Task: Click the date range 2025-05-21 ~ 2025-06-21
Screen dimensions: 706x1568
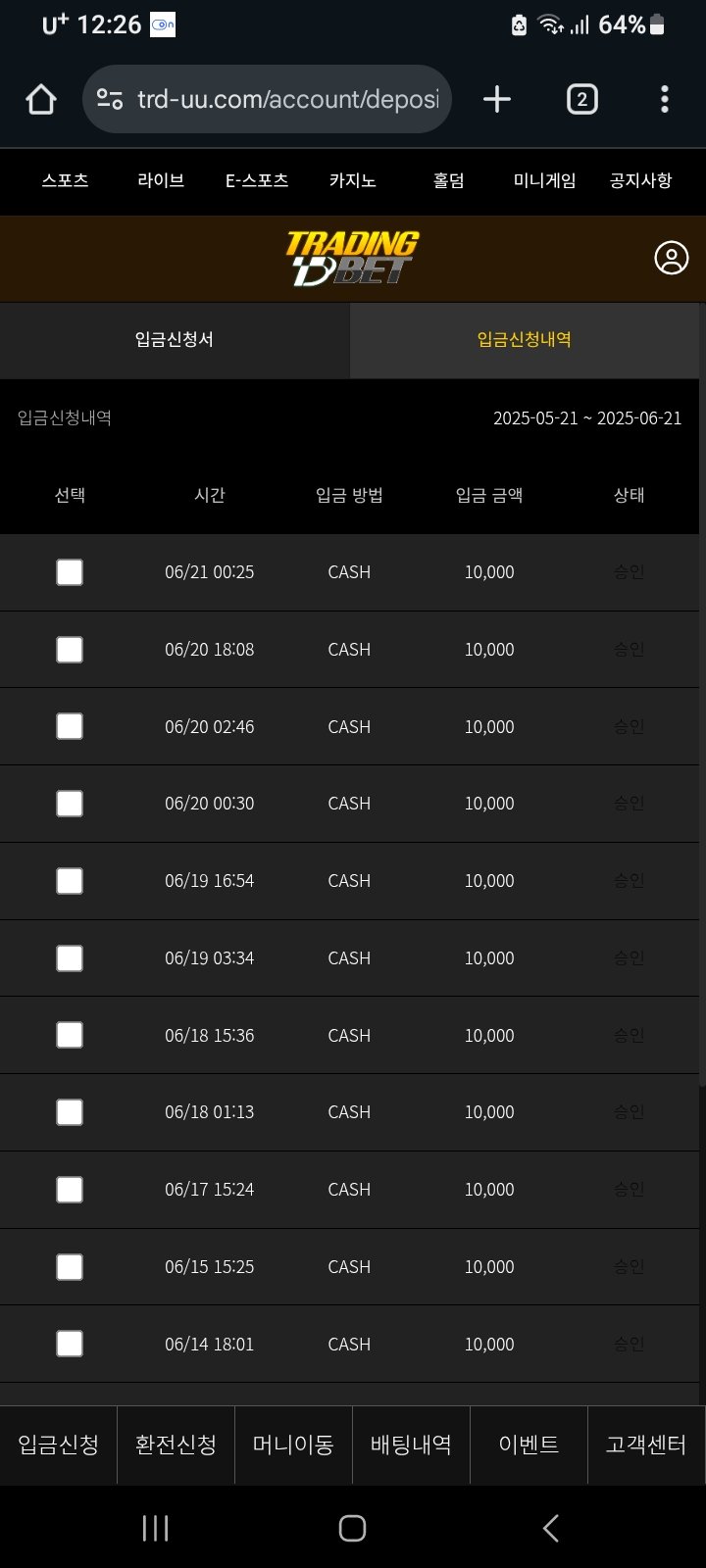Action: pyautogui.click(x=586, y=418)
